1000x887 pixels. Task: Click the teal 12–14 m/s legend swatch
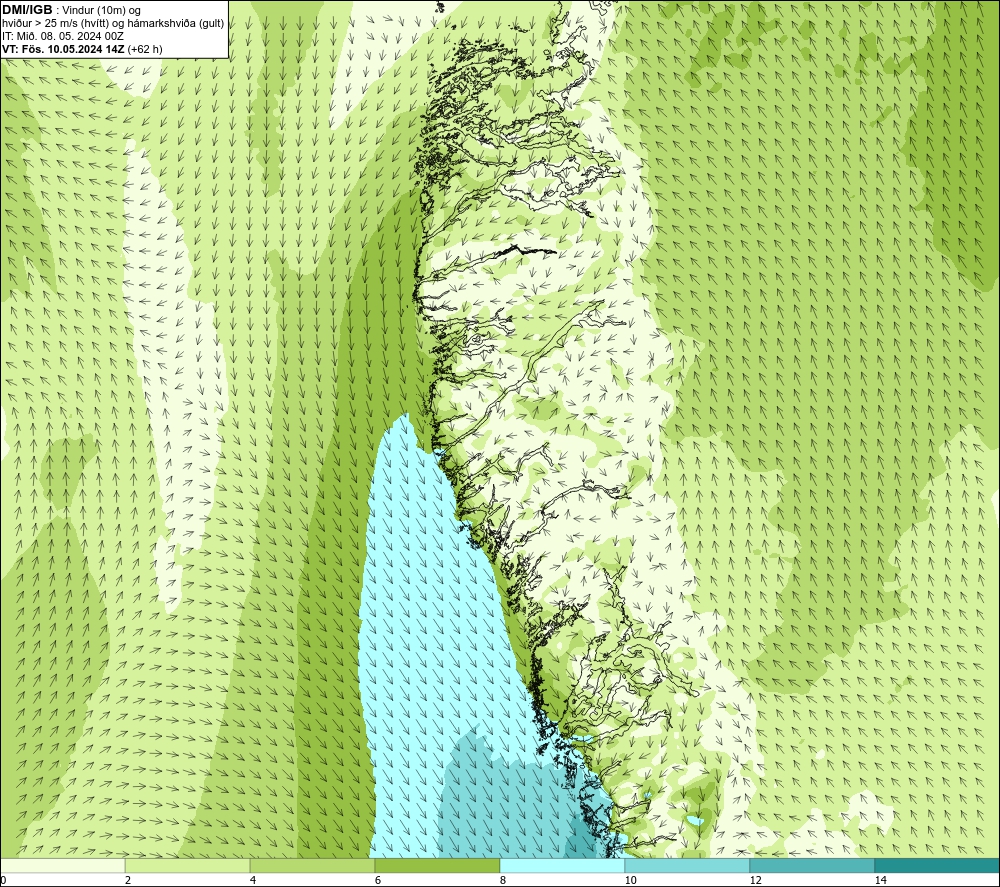pyautogui.click(x=812, y=866)
